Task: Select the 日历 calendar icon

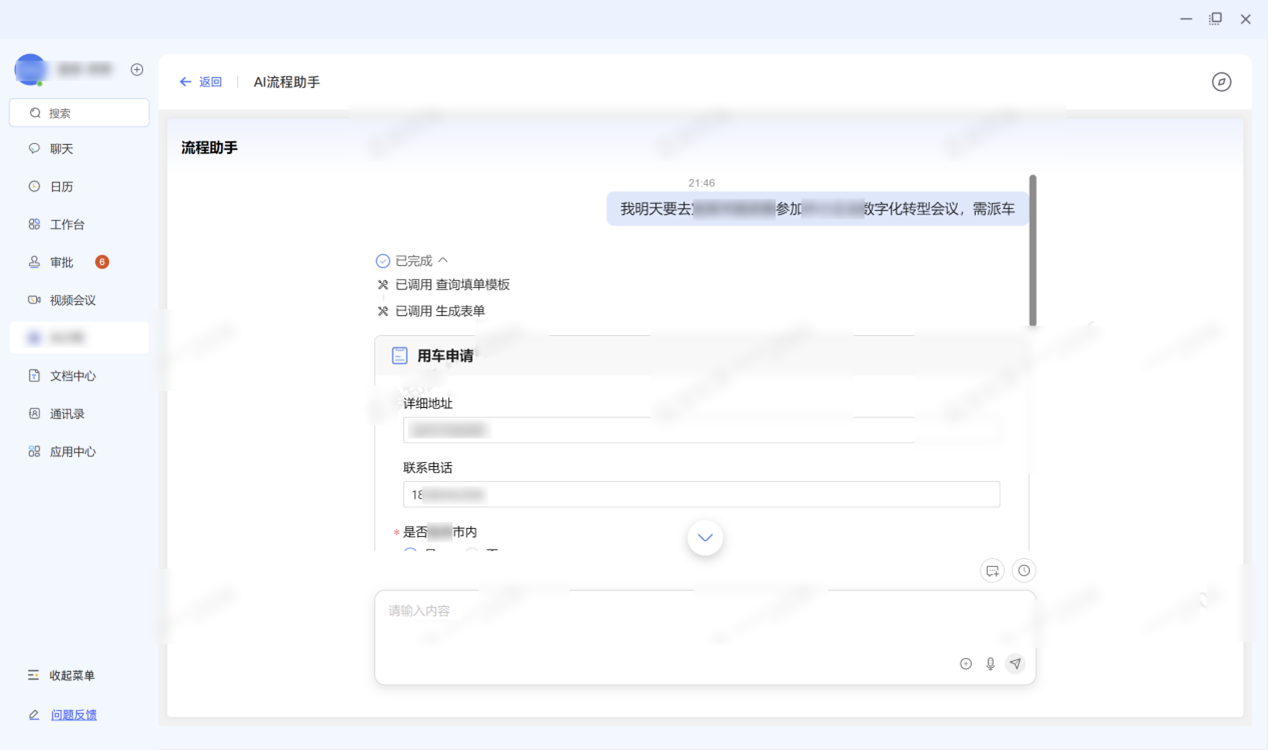Action: (35, 186)
